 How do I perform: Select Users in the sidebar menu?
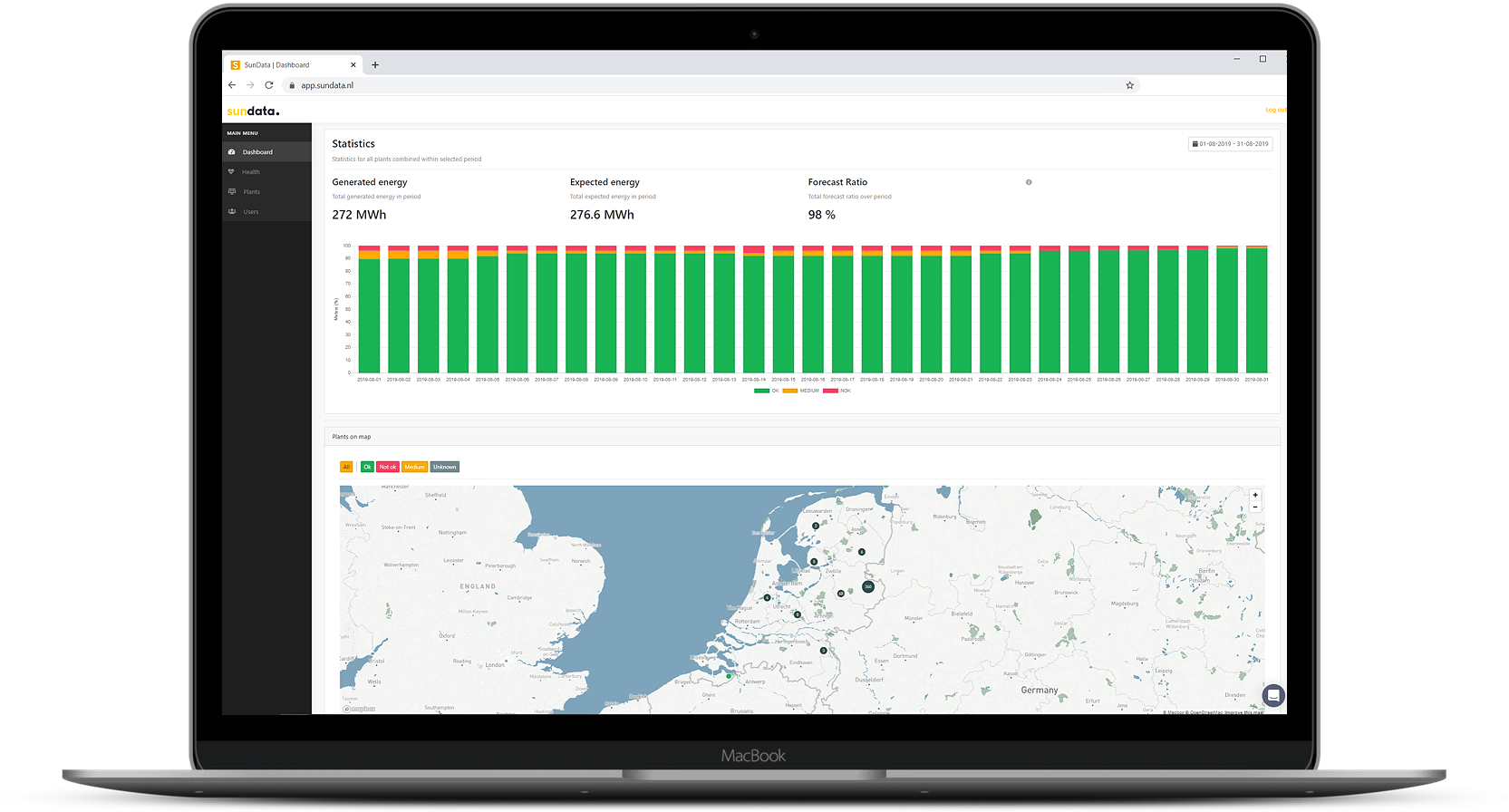[x=250, y=212]
